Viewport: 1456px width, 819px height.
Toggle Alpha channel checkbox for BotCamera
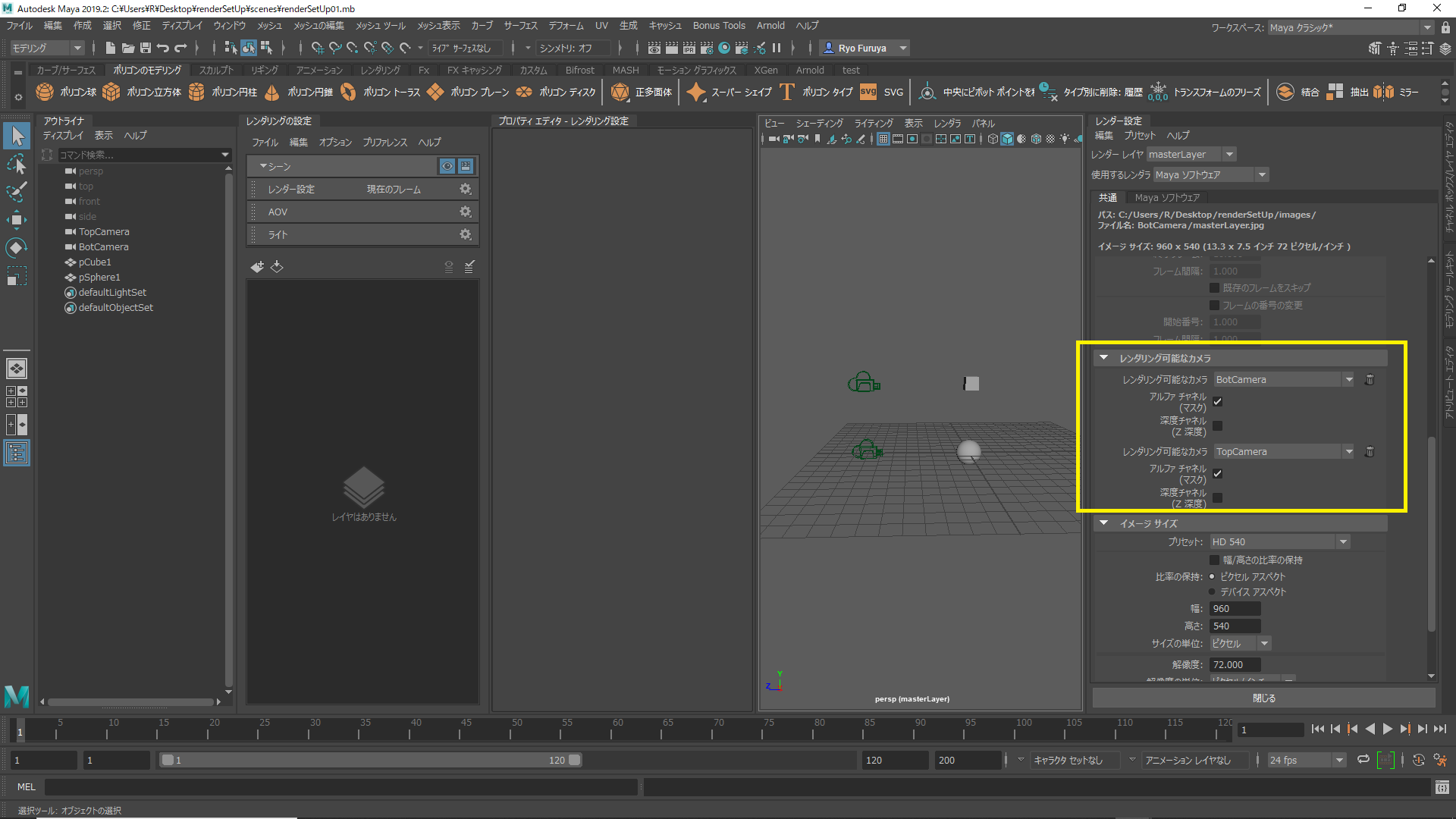click(1217, 402)
